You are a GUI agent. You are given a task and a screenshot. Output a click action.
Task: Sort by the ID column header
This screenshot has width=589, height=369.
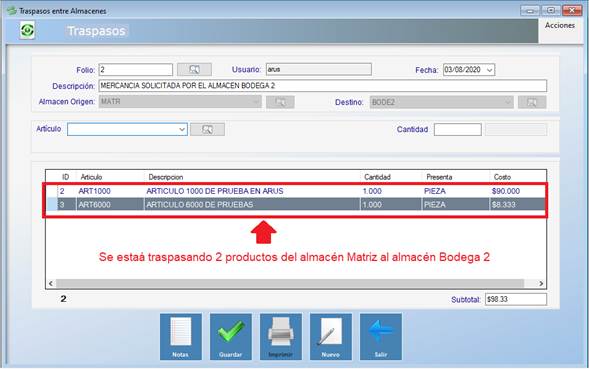coord(66,177)
